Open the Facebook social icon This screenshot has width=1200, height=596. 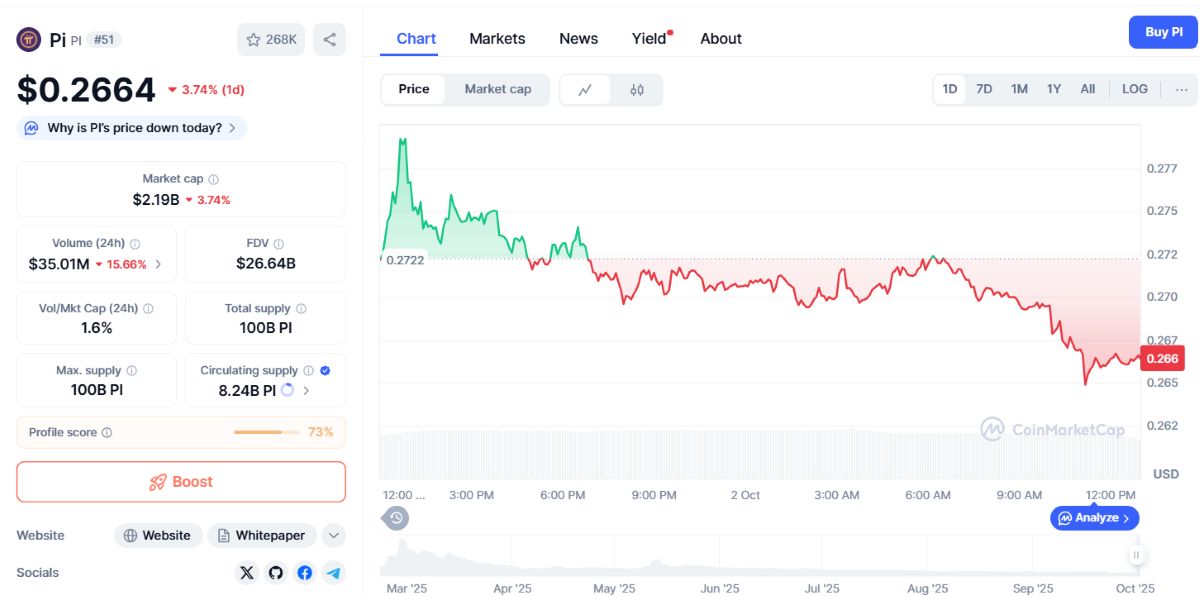(x=305, y=573)
